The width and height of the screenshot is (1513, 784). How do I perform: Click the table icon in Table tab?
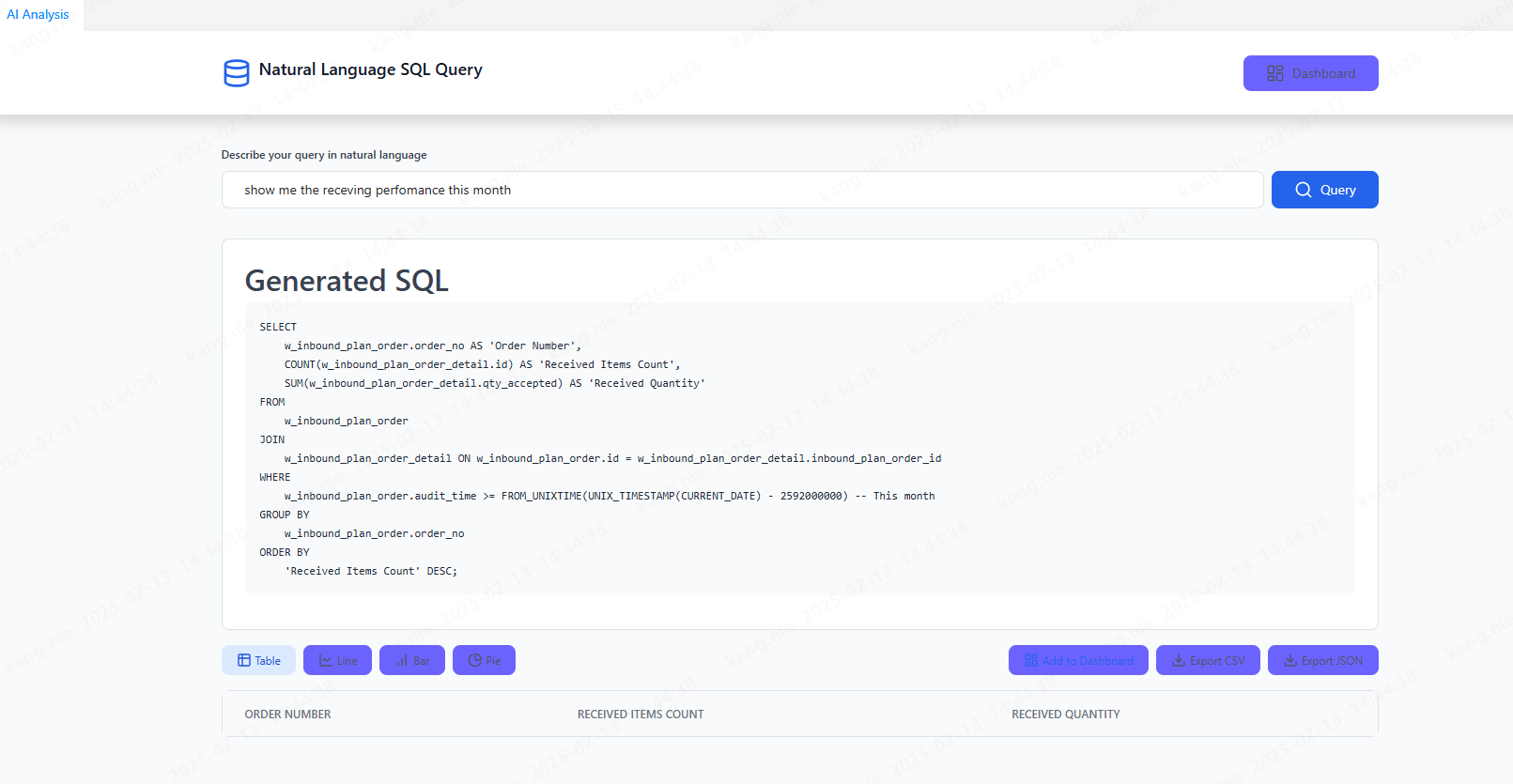pos(244,660)
